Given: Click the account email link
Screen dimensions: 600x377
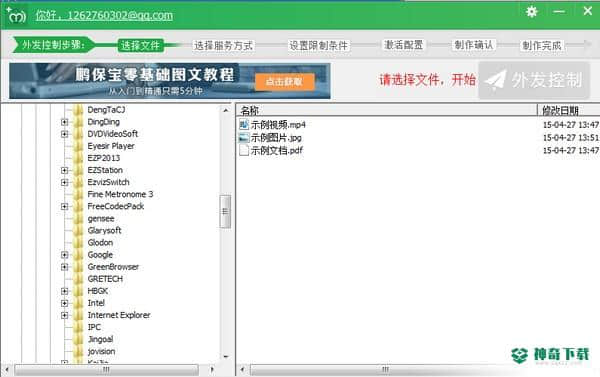Looking at the screenshot, I should click(x=104, y=15).
